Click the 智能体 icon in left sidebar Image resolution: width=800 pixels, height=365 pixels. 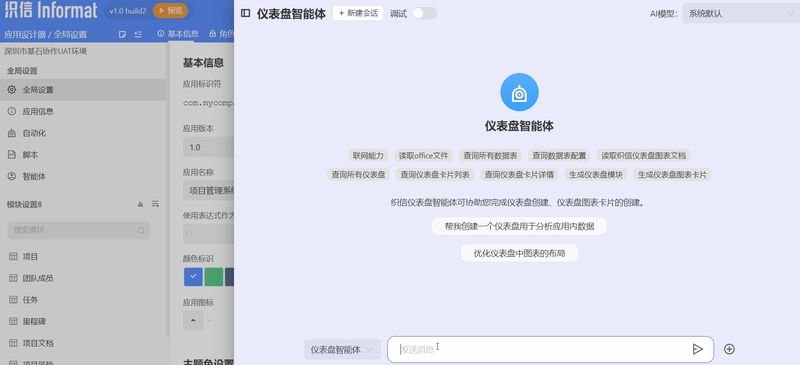tap(12, 176)
